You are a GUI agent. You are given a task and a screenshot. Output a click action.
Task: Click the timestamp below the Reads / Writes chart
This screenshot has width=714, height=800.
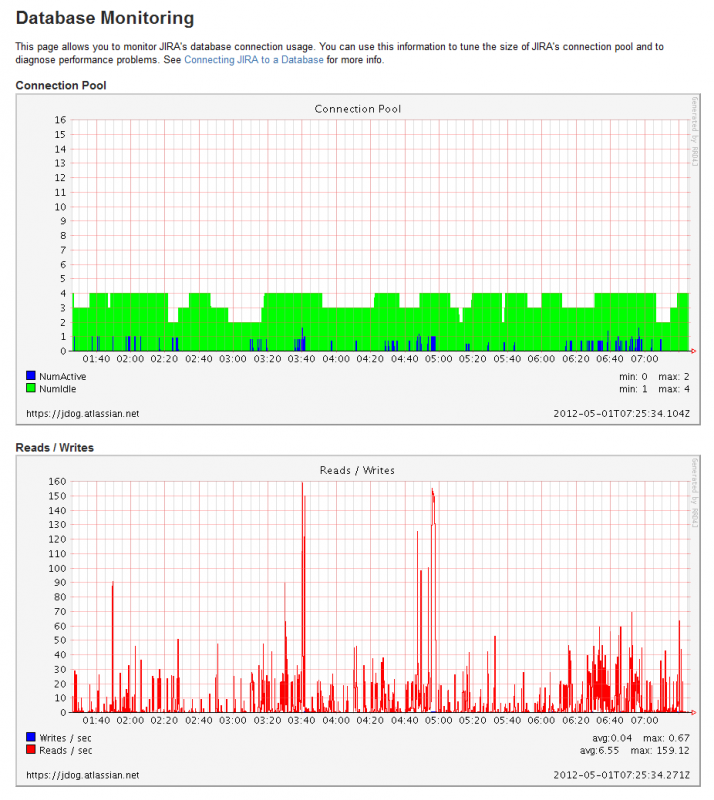tap(620, 774)
